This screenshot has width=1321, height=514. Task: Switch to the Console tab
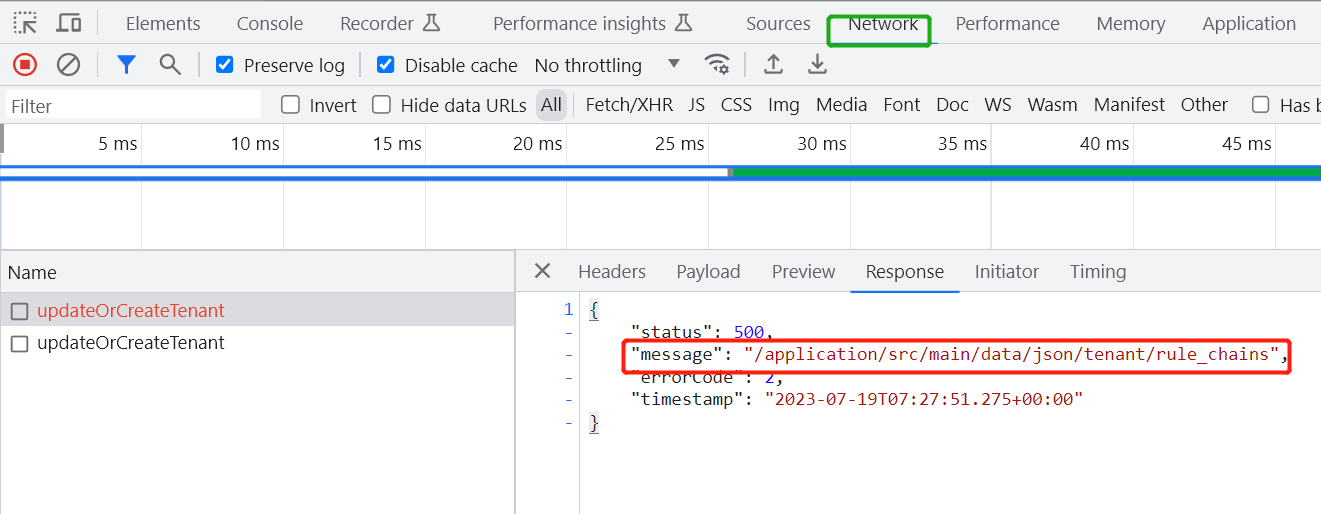tap(270, 24)
